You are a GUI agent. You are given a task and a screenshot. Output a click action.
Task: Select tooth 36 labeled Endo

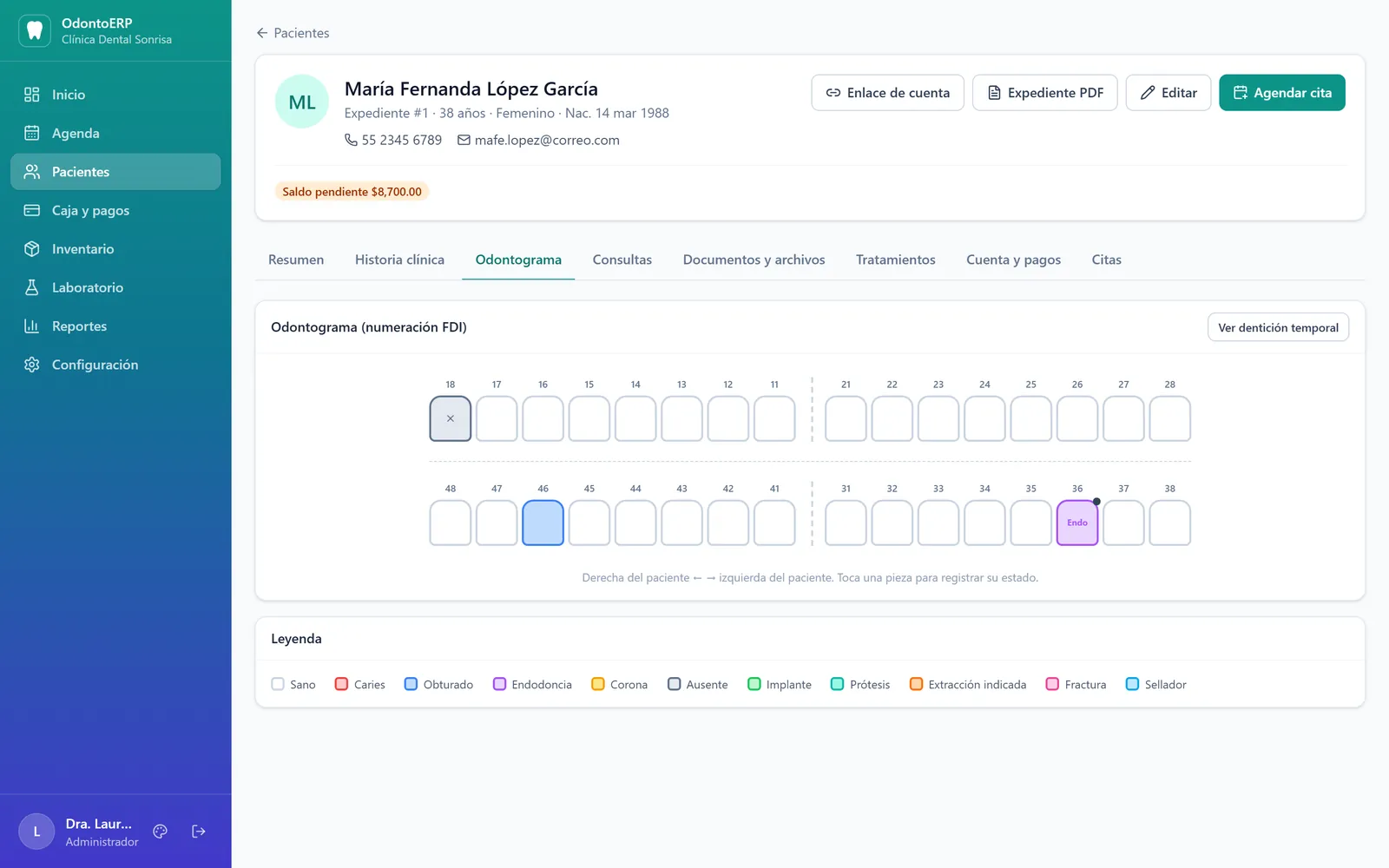[x=1077, y=523]
